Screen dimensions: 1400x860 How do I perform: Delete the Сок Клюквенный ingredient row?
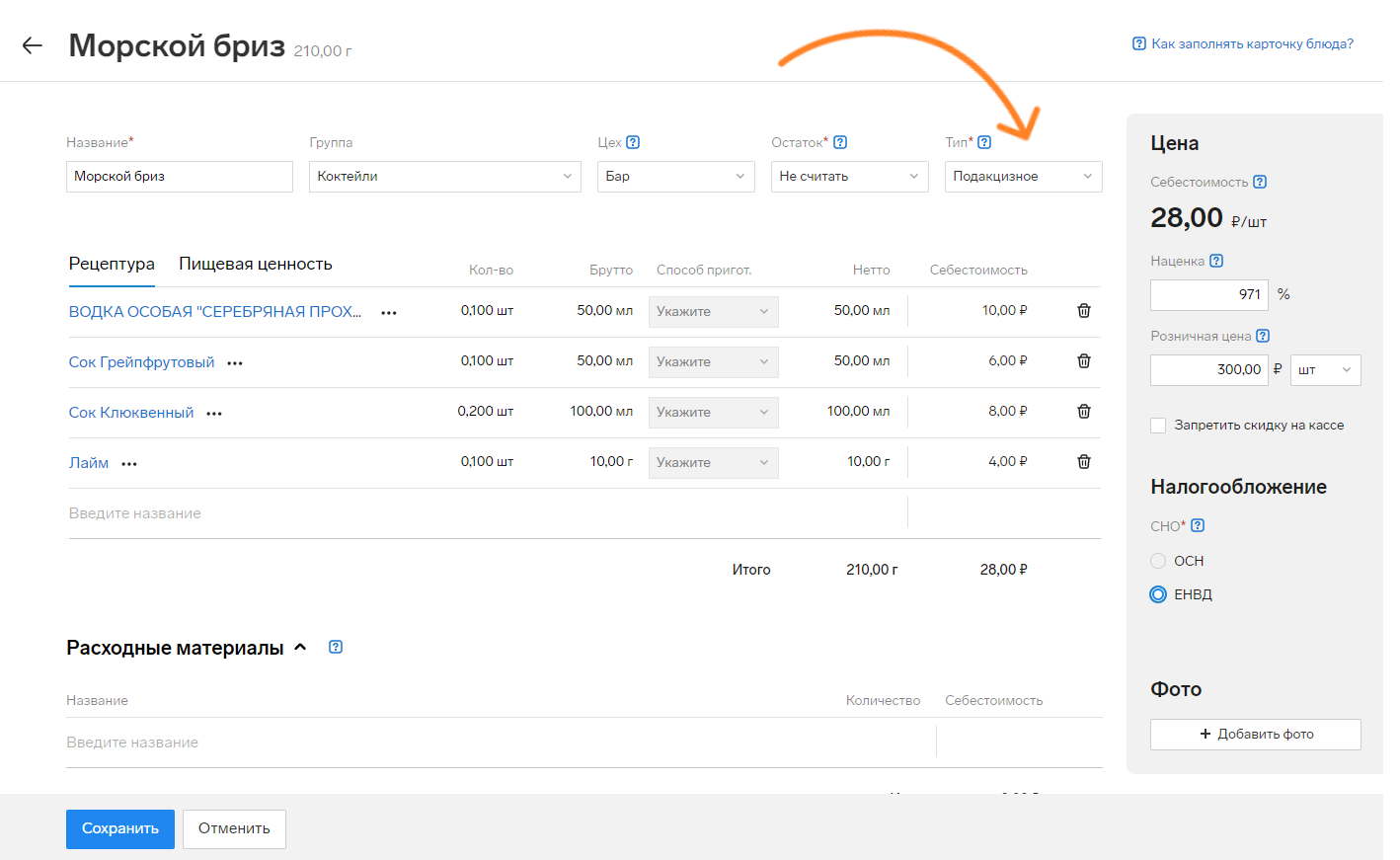pos(1084,411)
